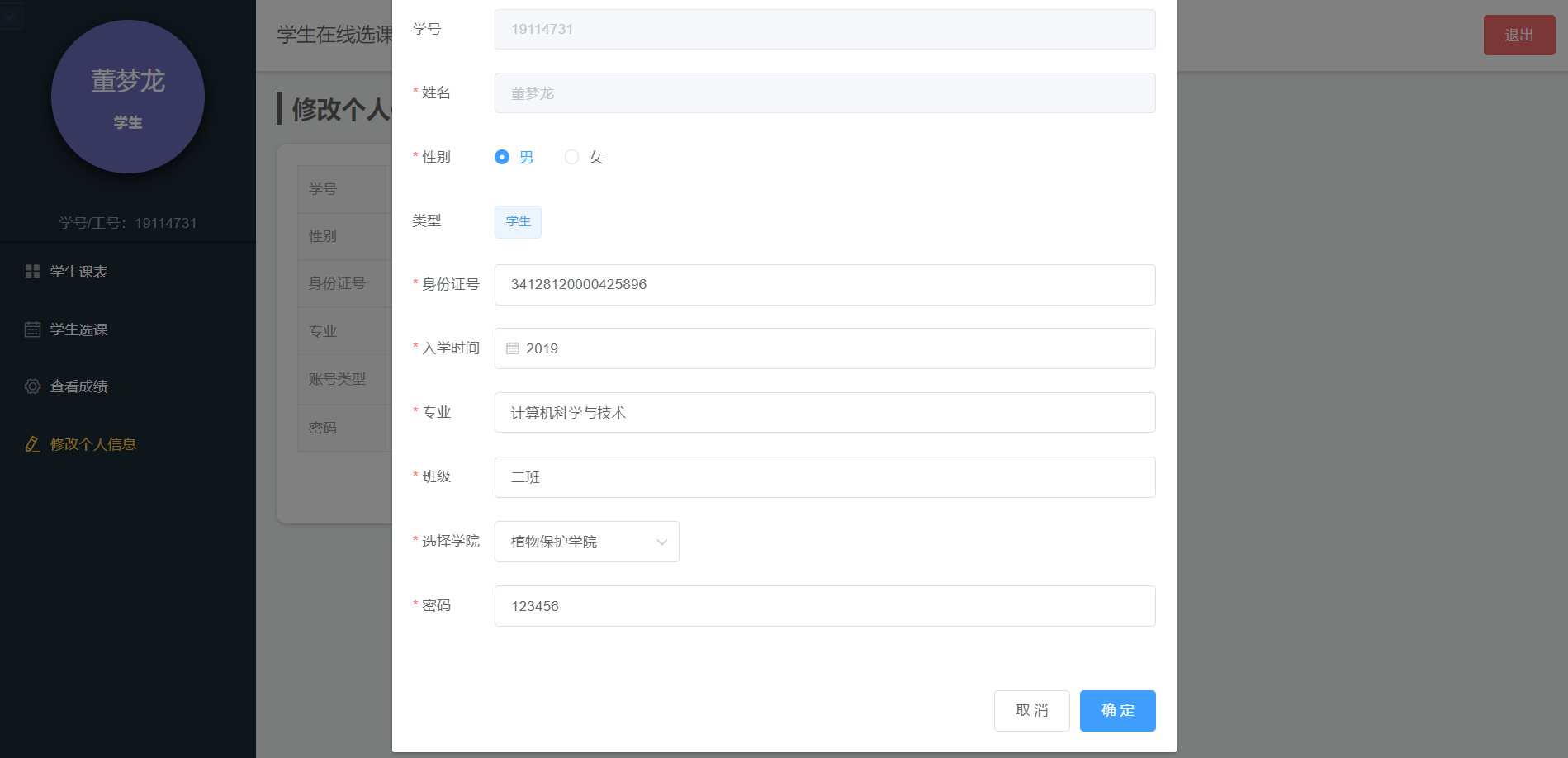
Task: Click the calendar icon beside 学生选课
Action: (32, 329)
